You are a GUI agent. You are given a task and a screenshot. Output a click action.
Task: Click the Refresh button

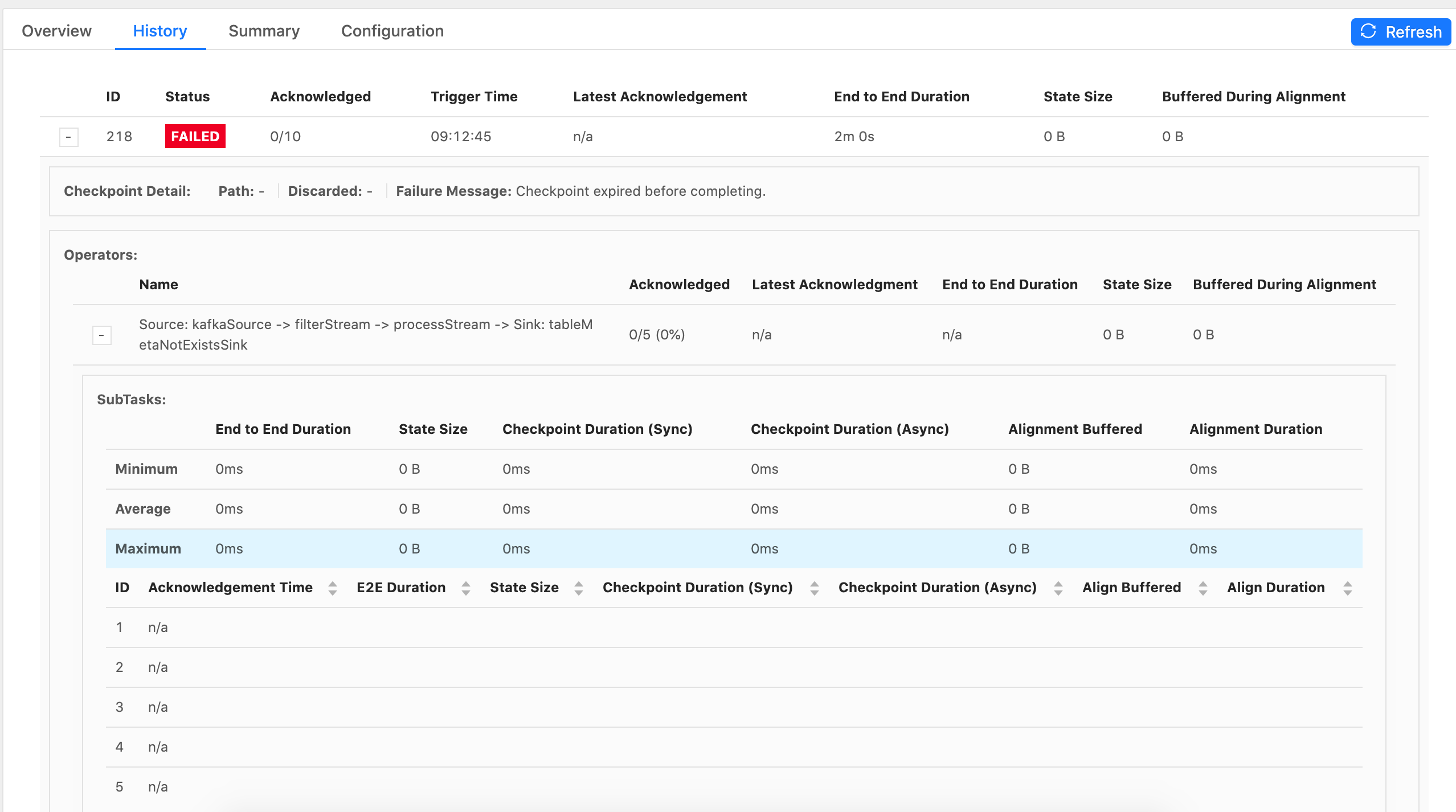point(1400,32)
